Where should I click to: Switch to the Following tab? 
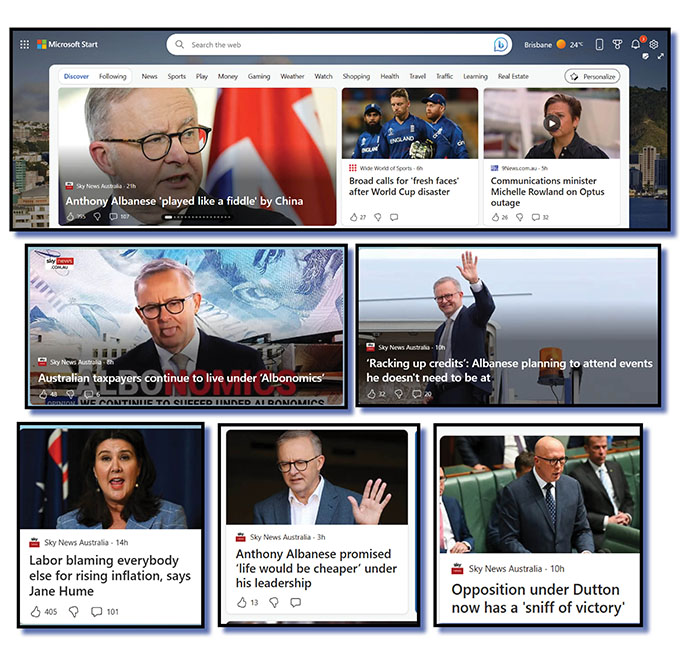(x=112, y=76)
